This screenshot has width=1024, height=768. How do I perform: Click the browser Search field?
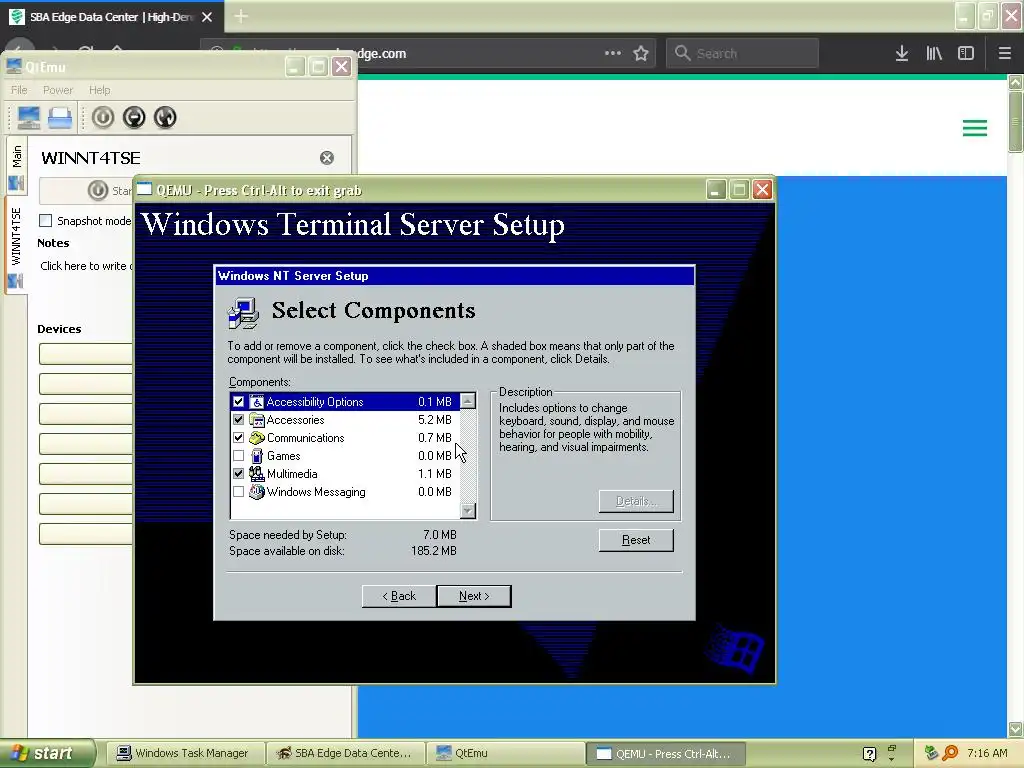pyautogui.click(x=742, y=54)
